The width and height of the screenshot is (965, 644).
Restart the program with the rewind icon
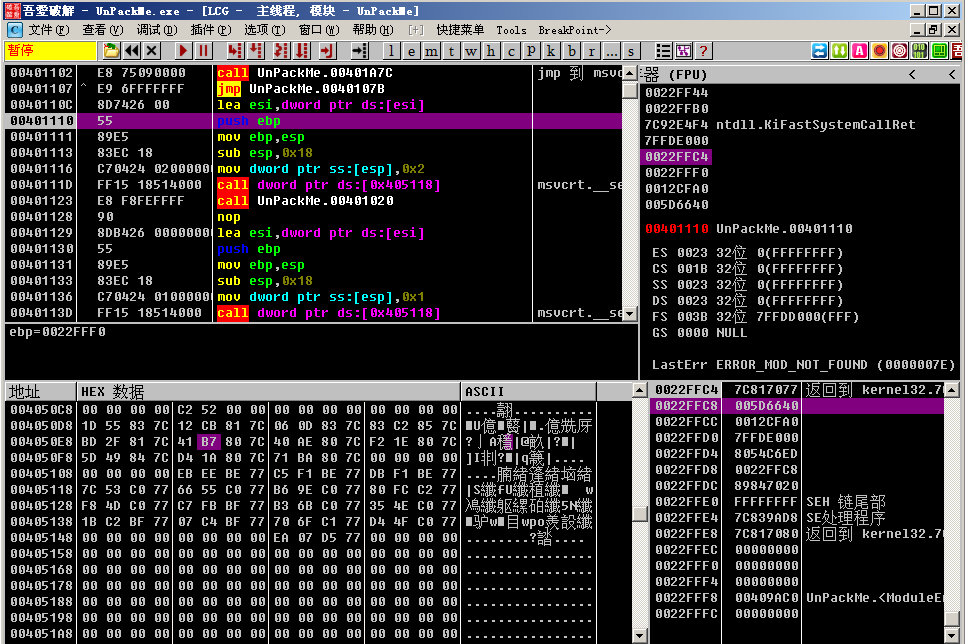click(132, 51)
